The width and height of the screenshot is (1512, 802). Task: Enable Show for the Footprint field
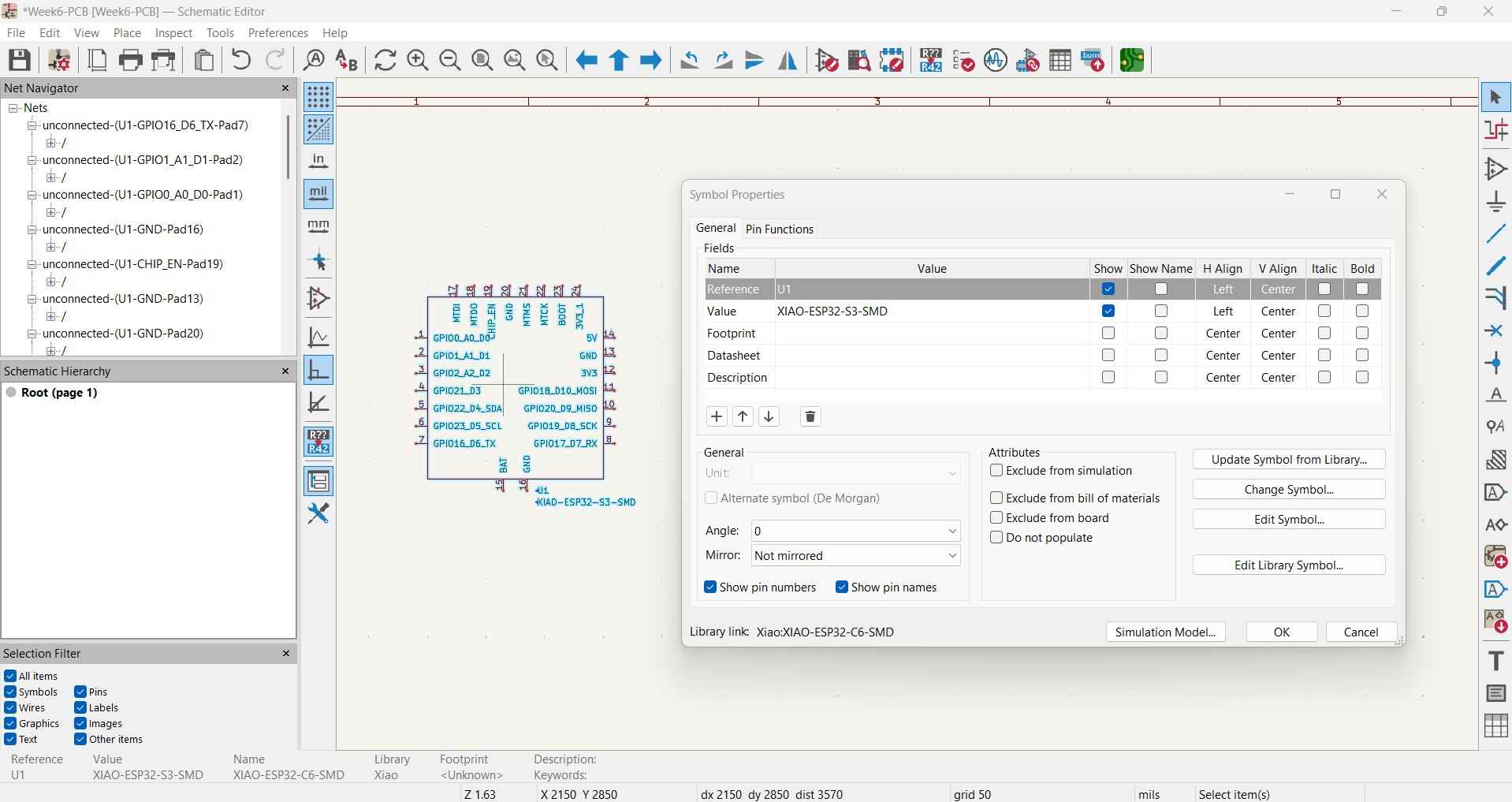pyautogui.click(x=1108, y=334)
